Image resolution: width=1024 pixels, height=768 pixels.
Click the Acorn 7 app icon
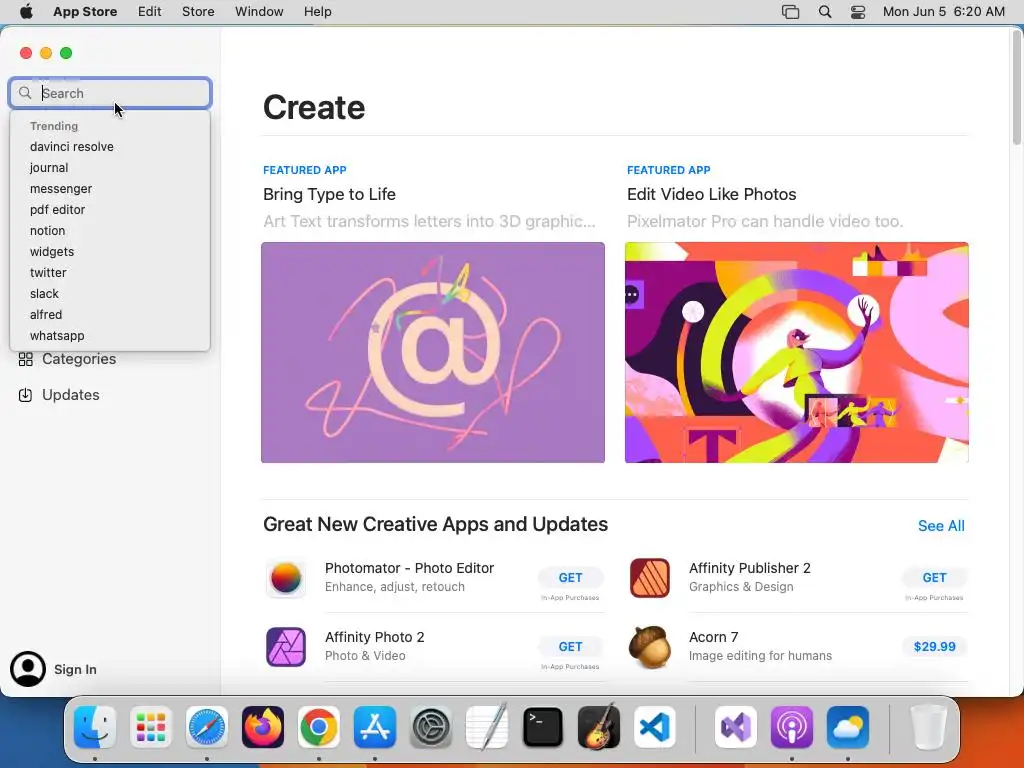(649, 647)
